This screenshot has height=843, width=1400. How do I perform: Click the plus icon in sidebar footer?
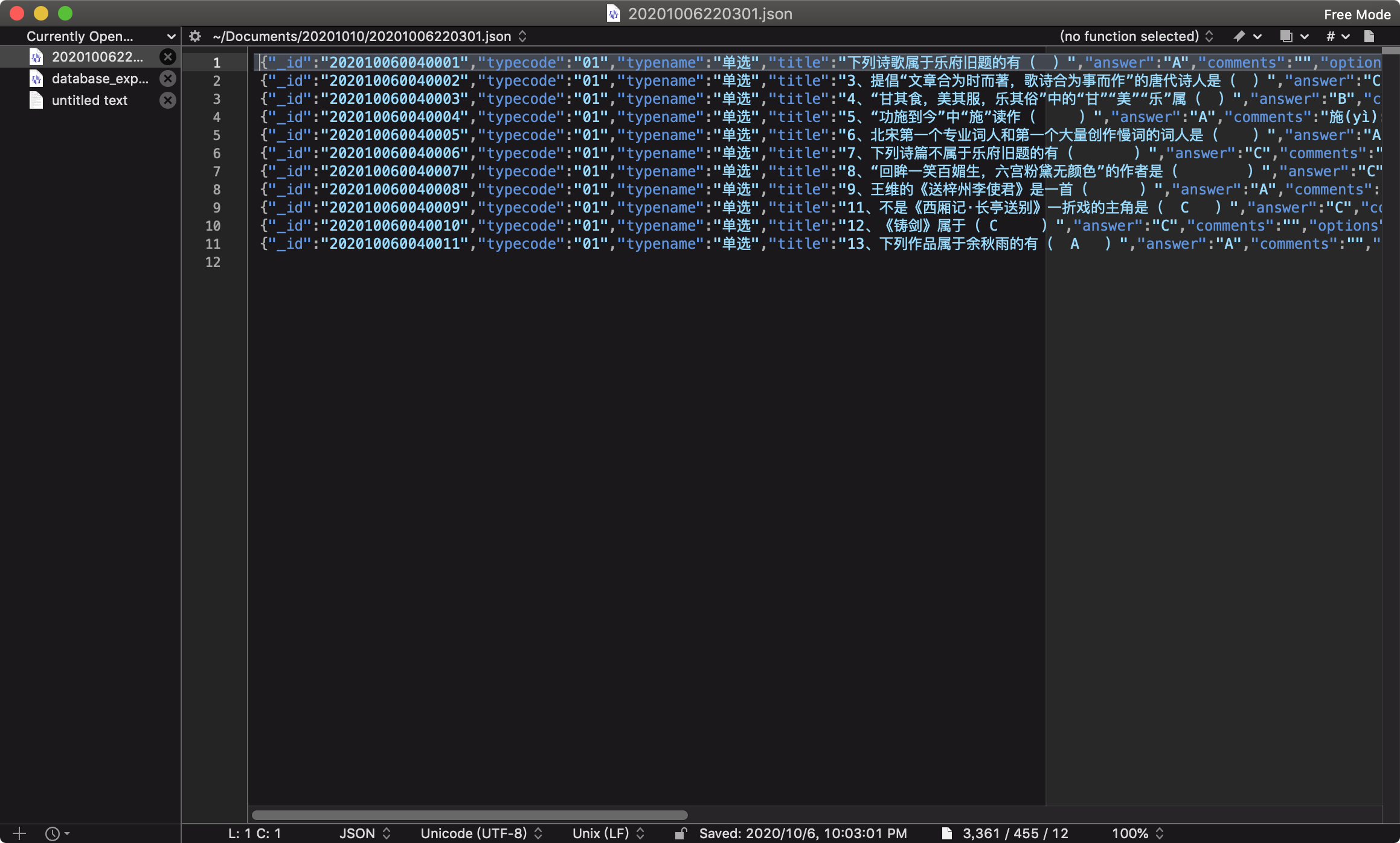point(19,833)
